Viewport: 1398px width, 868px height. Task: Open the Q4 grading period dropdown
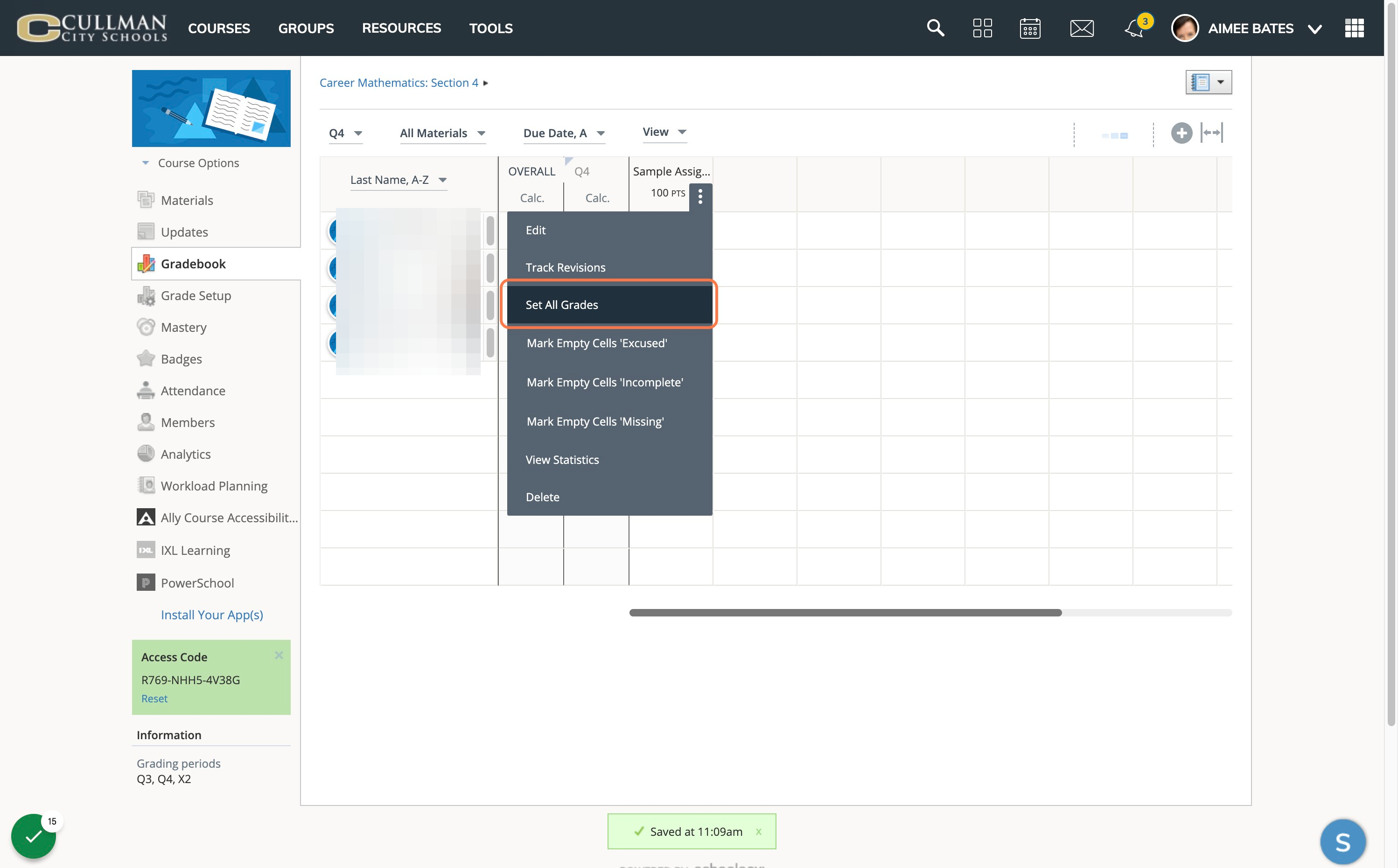345,133
